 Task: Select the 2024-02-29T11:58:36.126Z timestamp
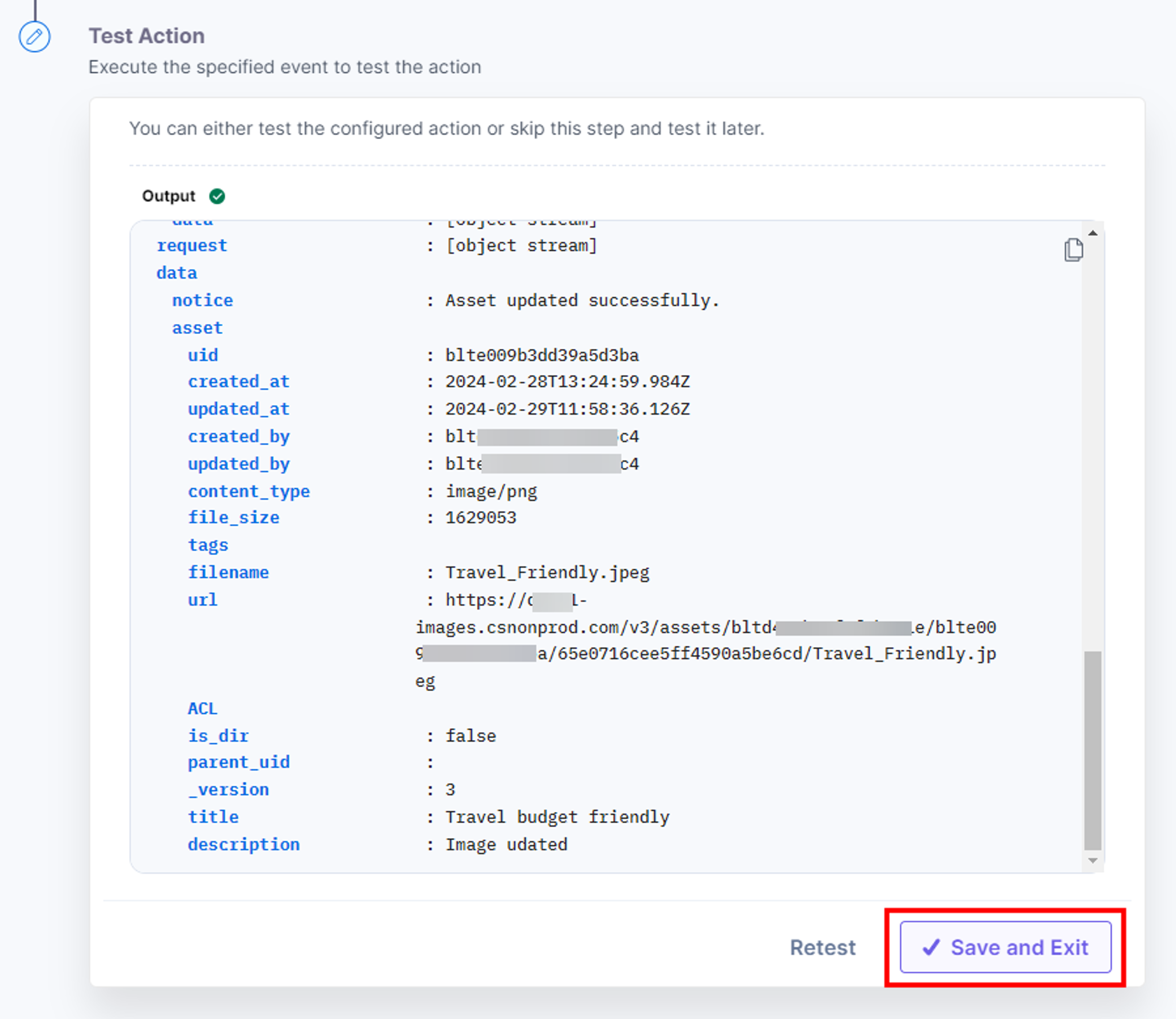pos(567,409)
